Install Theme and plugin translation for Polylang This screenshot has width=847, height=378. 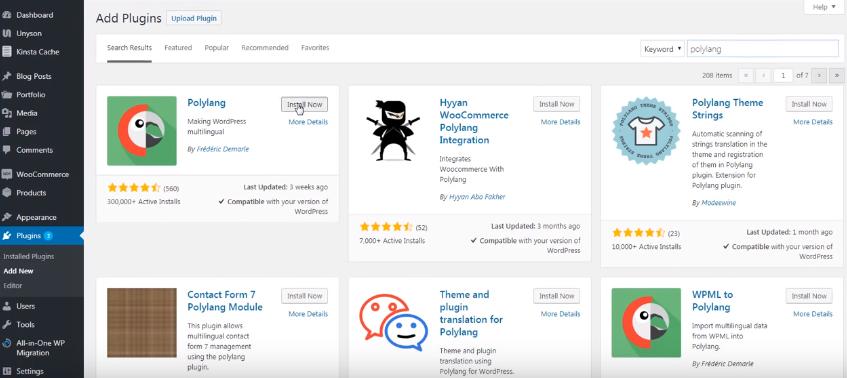point(556,296)
